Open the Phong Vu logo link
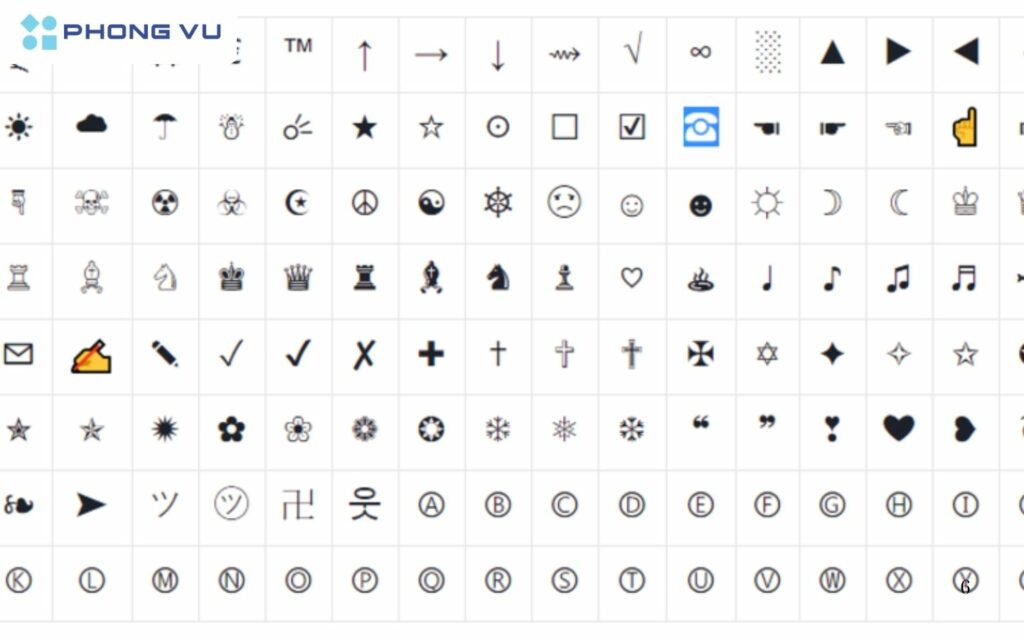Viewport: 1024px width, 640px height. point(120,32)
